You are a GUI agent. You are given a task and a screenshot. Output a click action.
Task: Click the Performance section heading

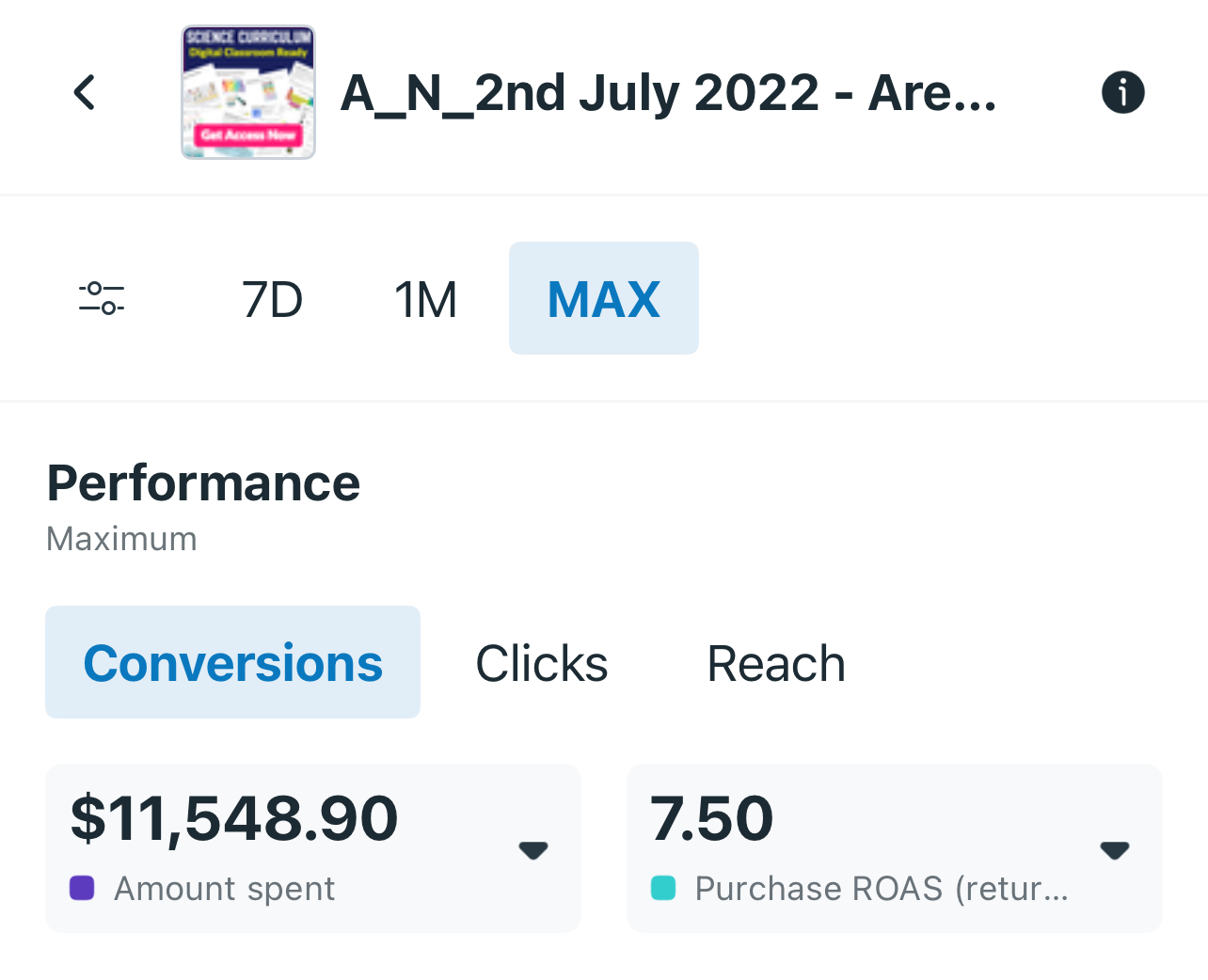coord(203,483)
